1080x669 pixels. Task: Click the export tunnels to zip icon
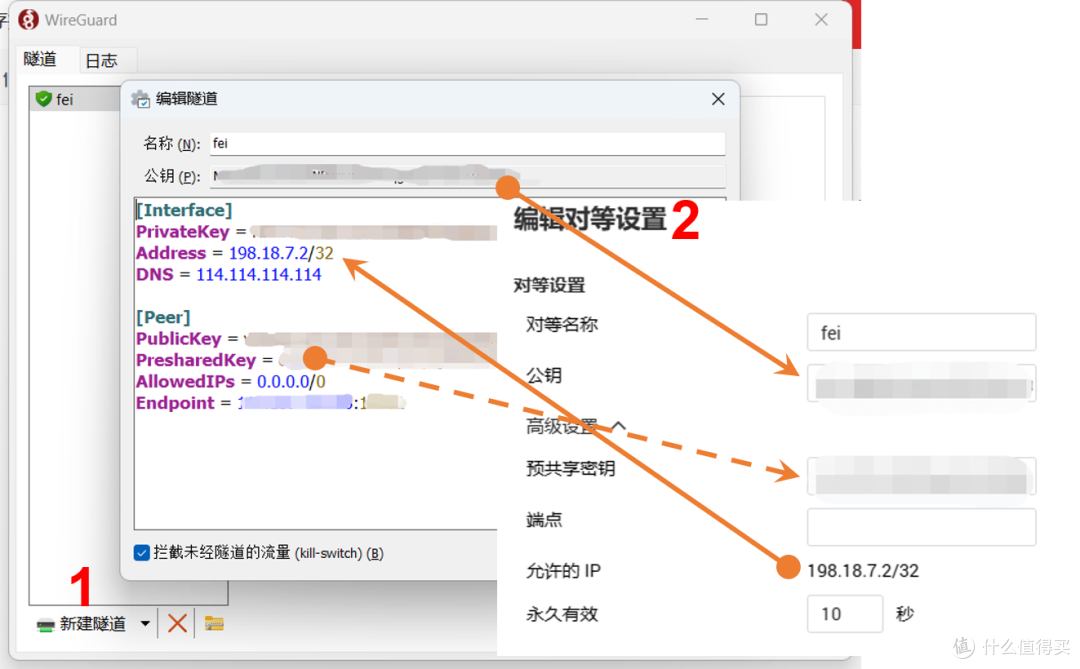coord(214,624)
